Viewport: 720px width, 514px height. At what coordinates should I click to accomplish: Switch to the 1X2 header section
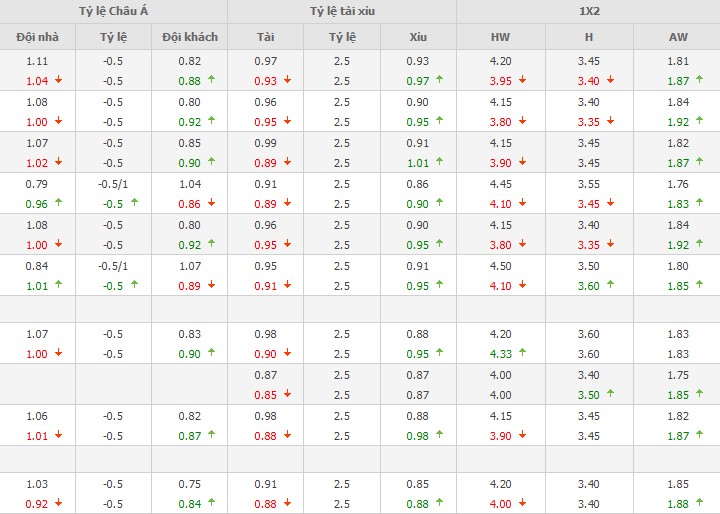588,11
